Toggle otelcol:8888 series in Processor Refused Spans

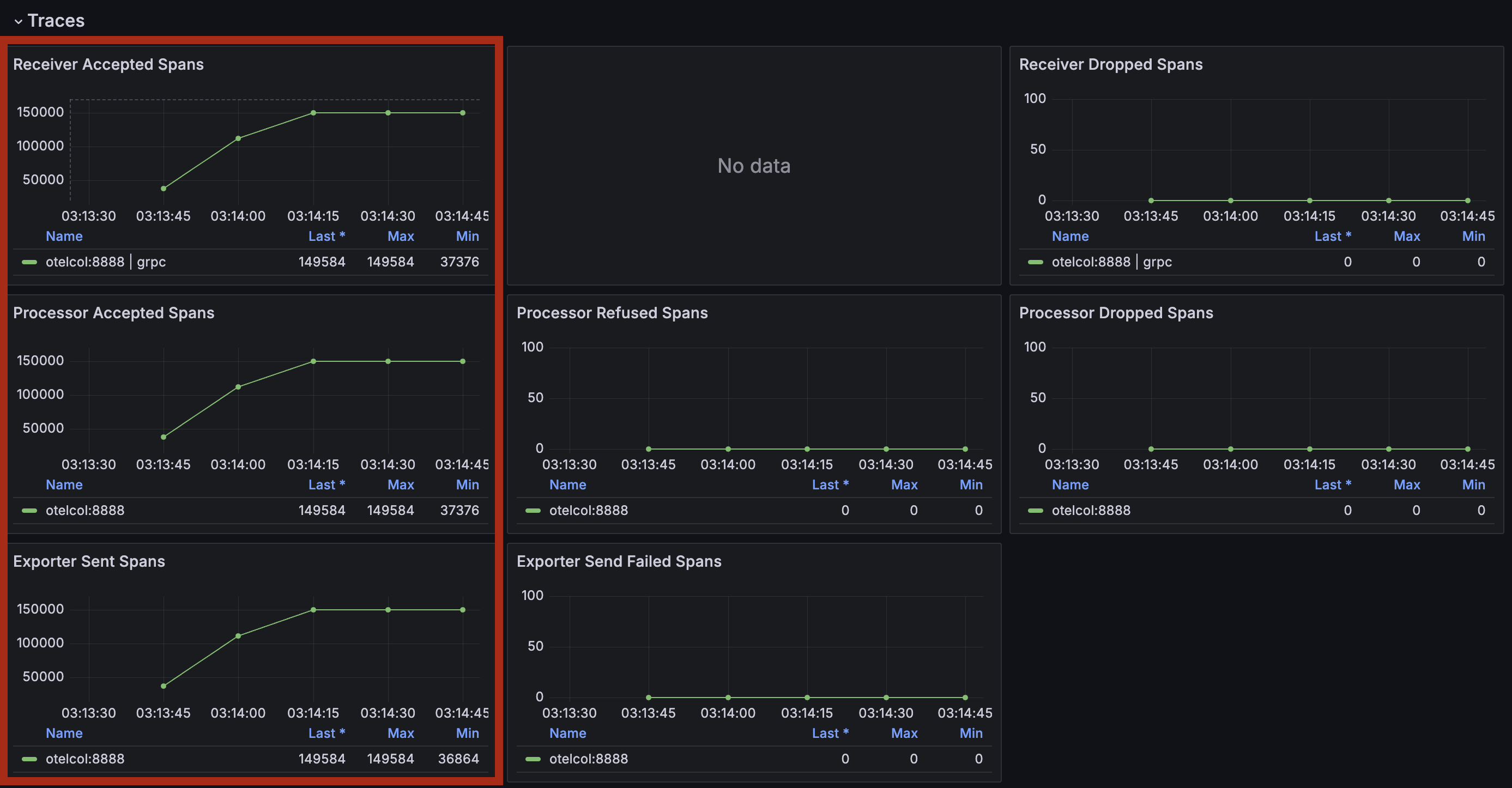[589, 511]
